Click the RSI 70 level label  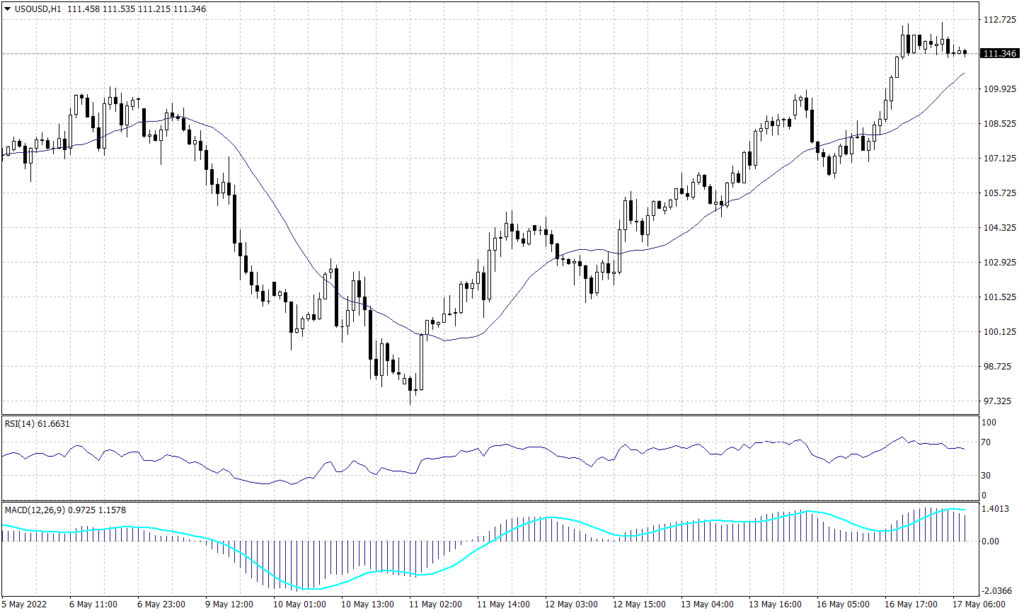pyautogui.click(x=990, y=445)
